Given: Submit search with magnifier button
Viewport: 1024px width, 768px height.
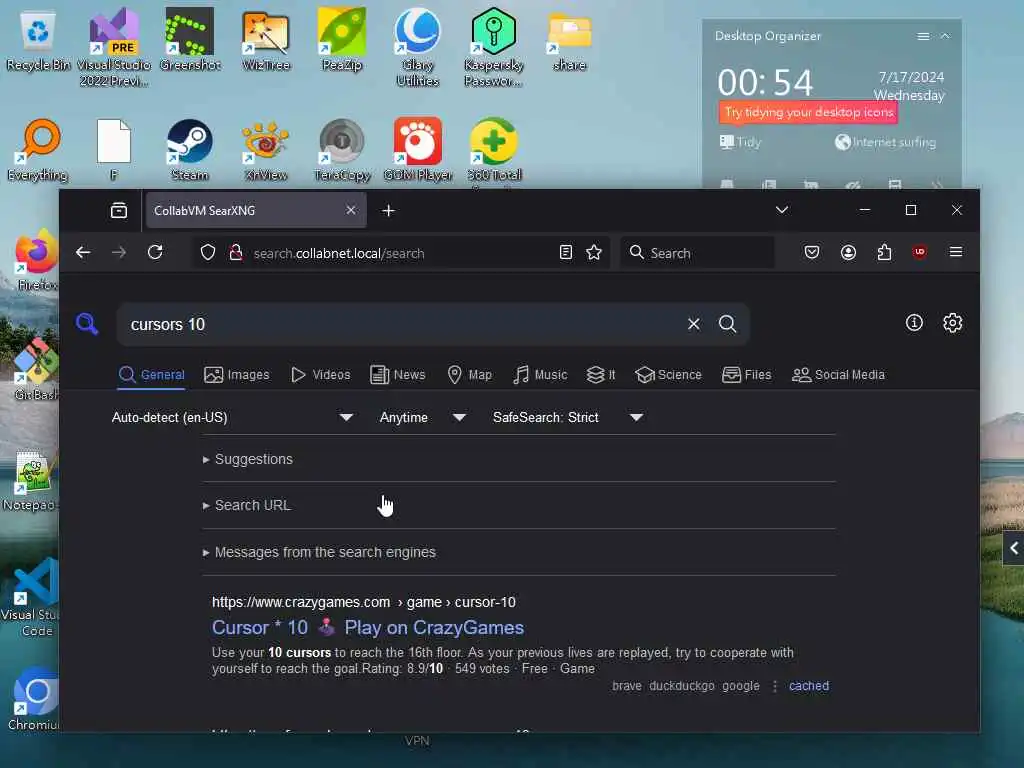Looking at the screenshot, I should click(728, 324).
